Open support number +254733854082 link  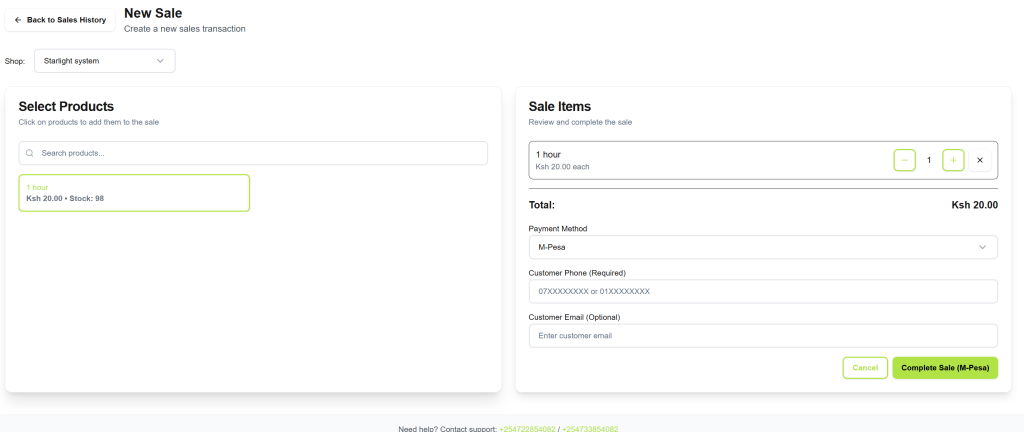[x=590, y=429]
